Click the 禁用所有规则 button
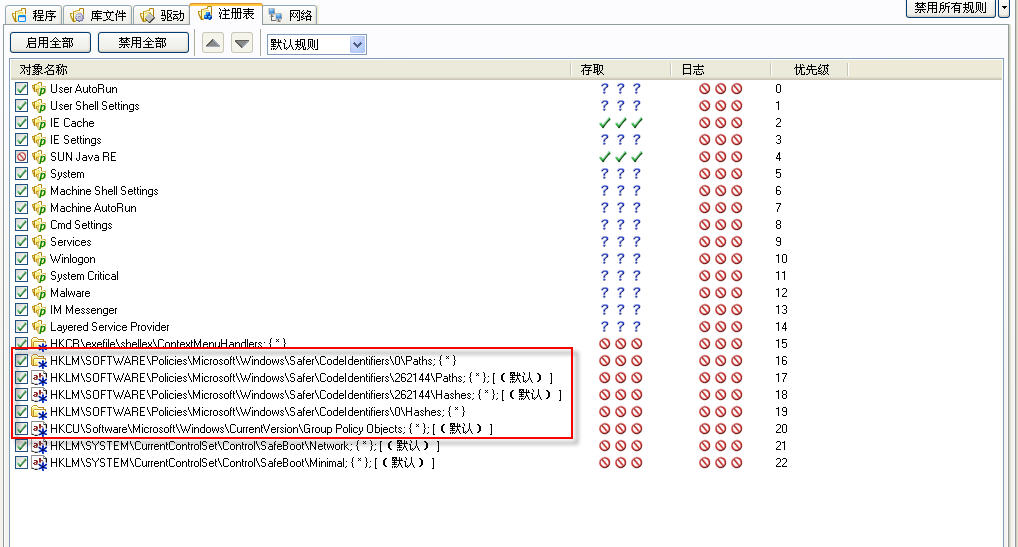The image size is (1018, 547). click(950, 8)
